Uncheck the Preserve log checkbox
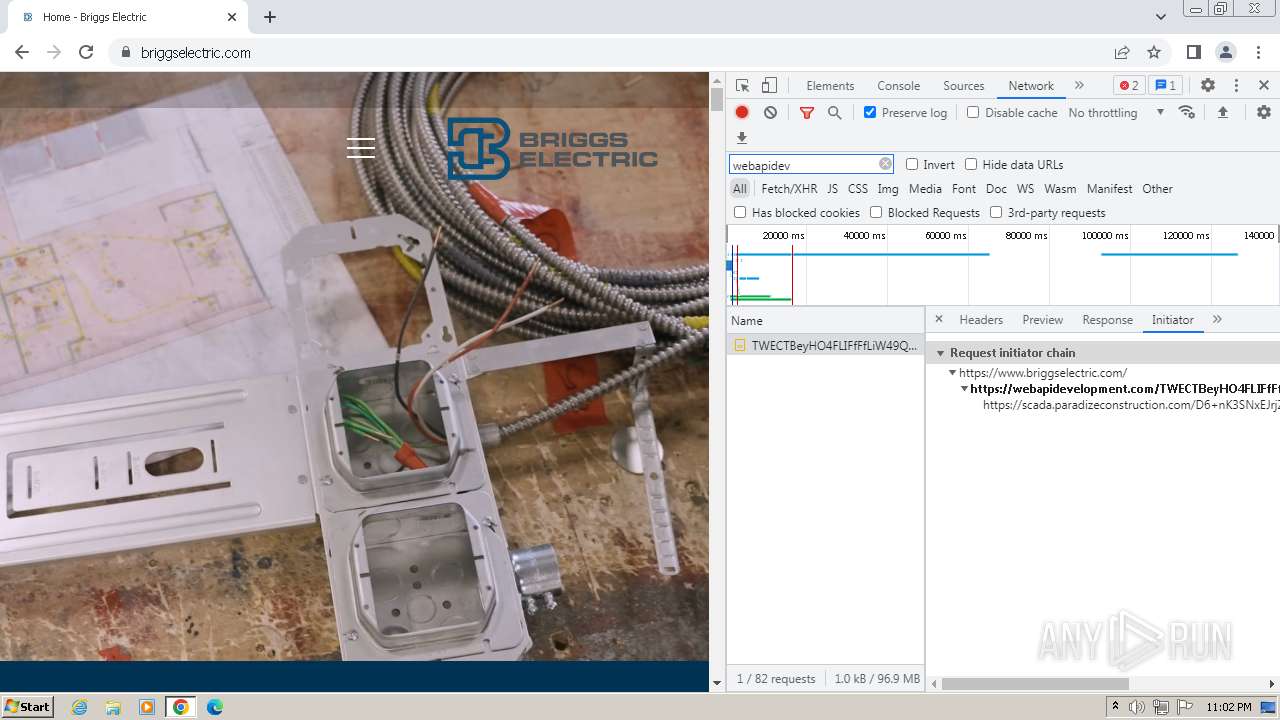1280x720 pixels. (x=870, y=112)
